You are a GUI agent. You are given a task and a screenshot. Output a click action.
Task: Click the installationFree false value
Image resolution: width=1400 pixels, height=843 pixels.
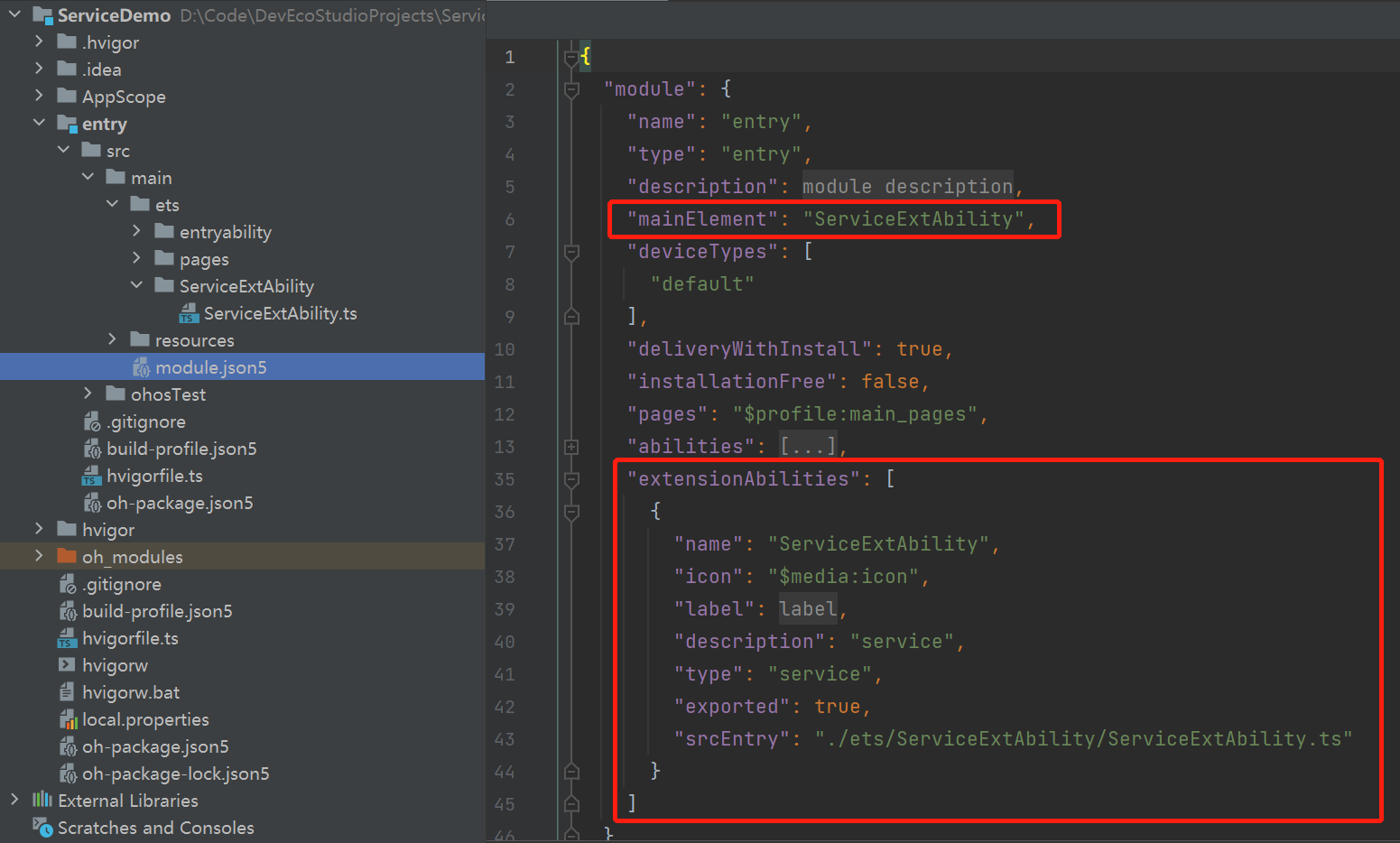[890, 381]
